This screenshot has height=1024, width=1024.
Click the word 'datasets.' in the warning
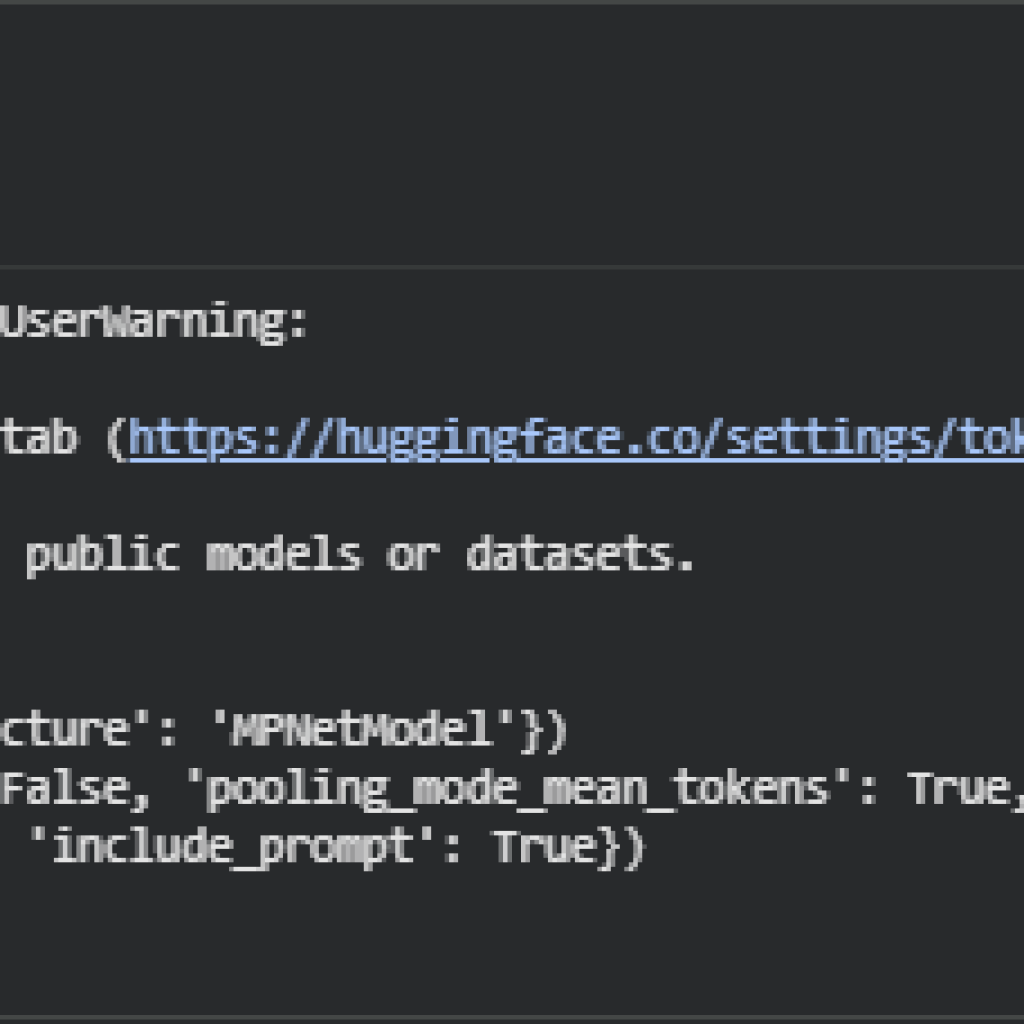pos(579,553)
